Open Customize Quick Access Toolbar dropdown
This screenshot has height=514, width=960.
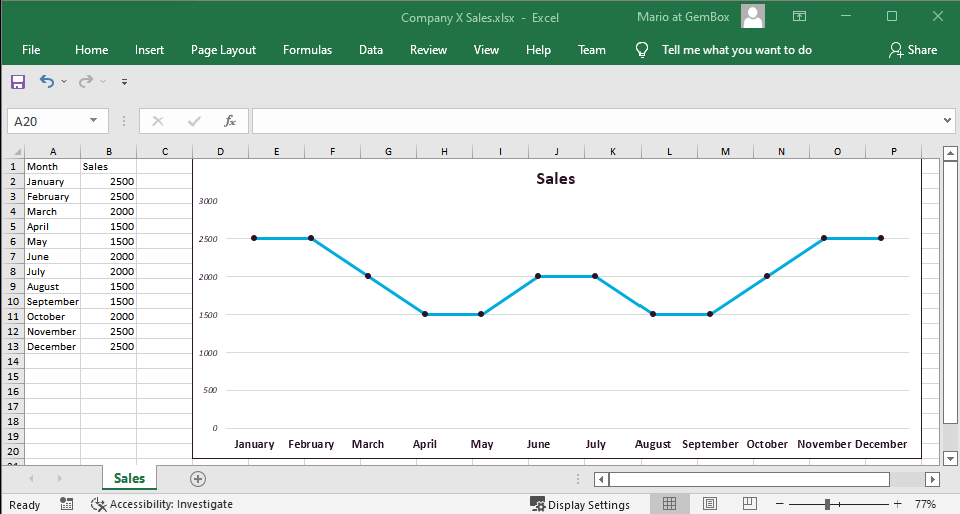point(124,82)
